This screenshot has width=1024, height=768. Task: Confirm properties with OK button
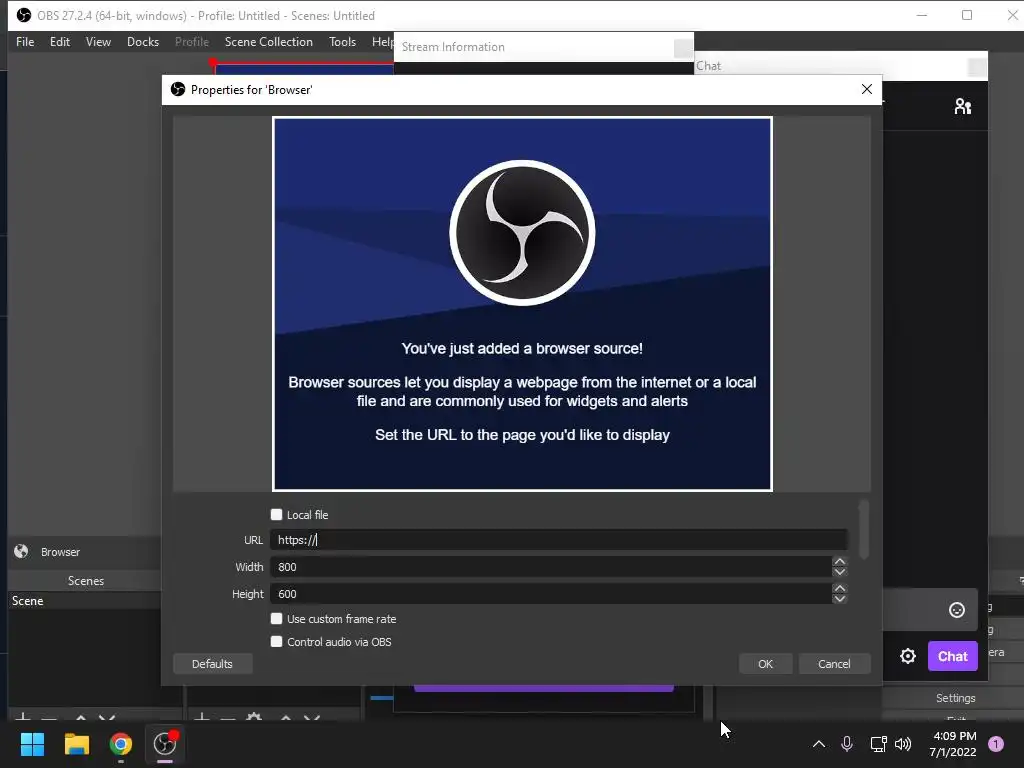coord(765,664)
